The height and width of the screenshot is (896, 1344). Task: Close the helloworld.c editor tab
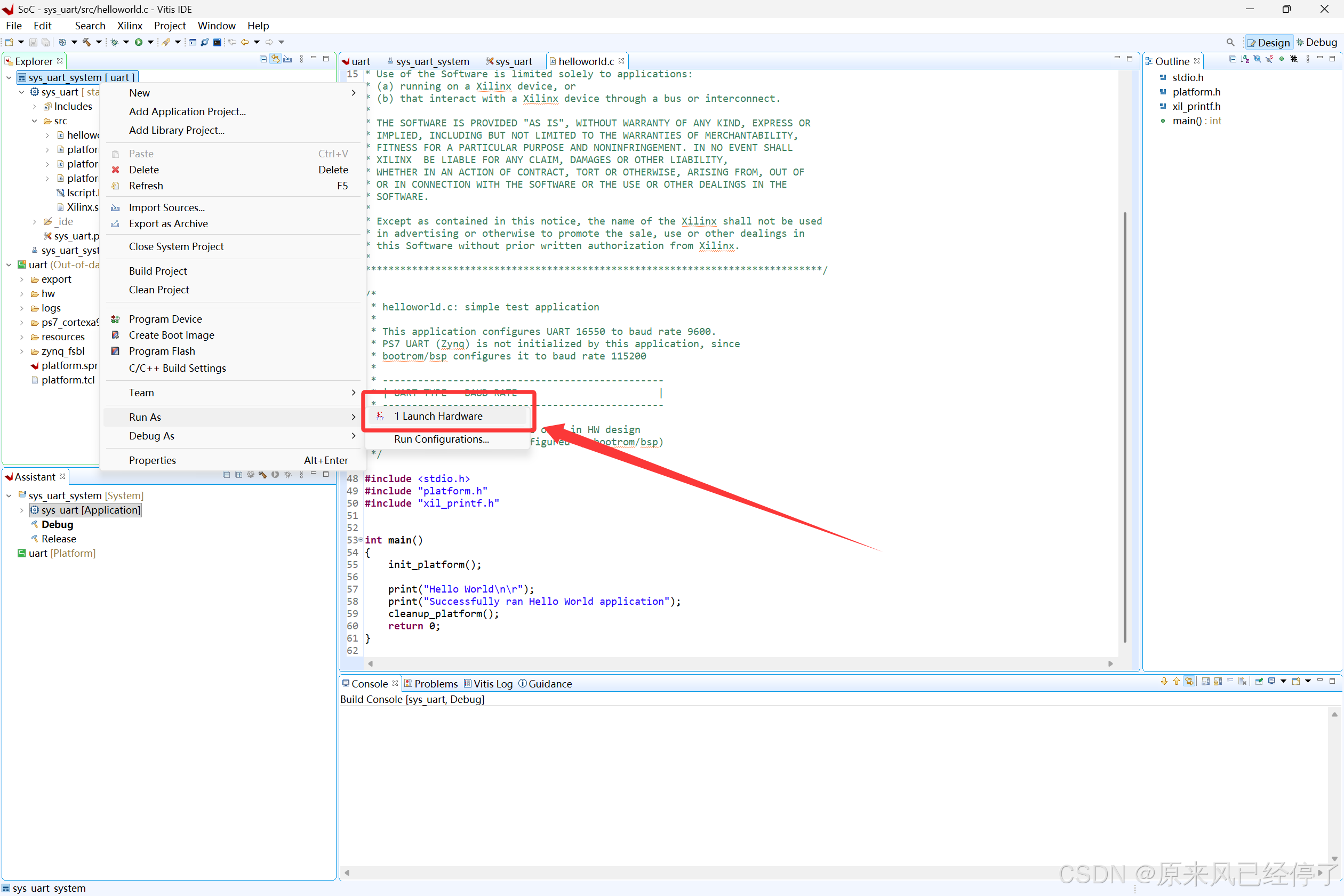(x=621, y=61)
